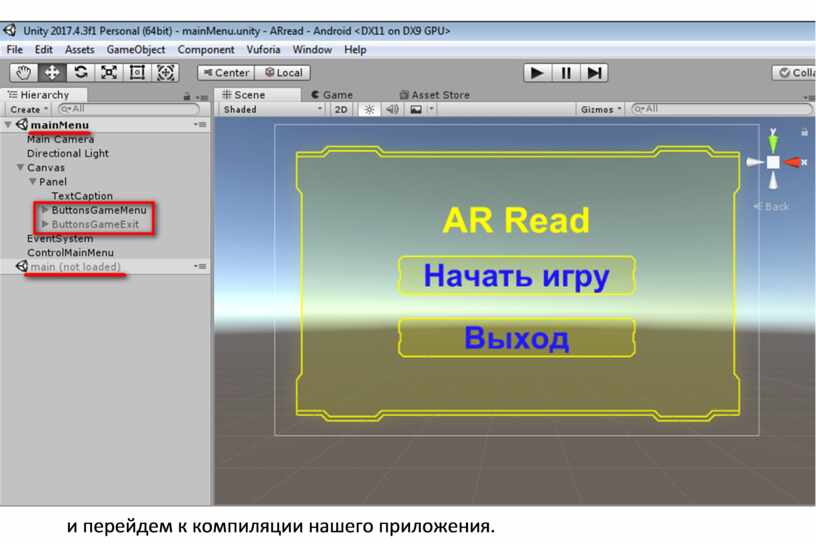Click the Back view label under gizmo
This screenshot has height=544, width=816.
point(771,206)
